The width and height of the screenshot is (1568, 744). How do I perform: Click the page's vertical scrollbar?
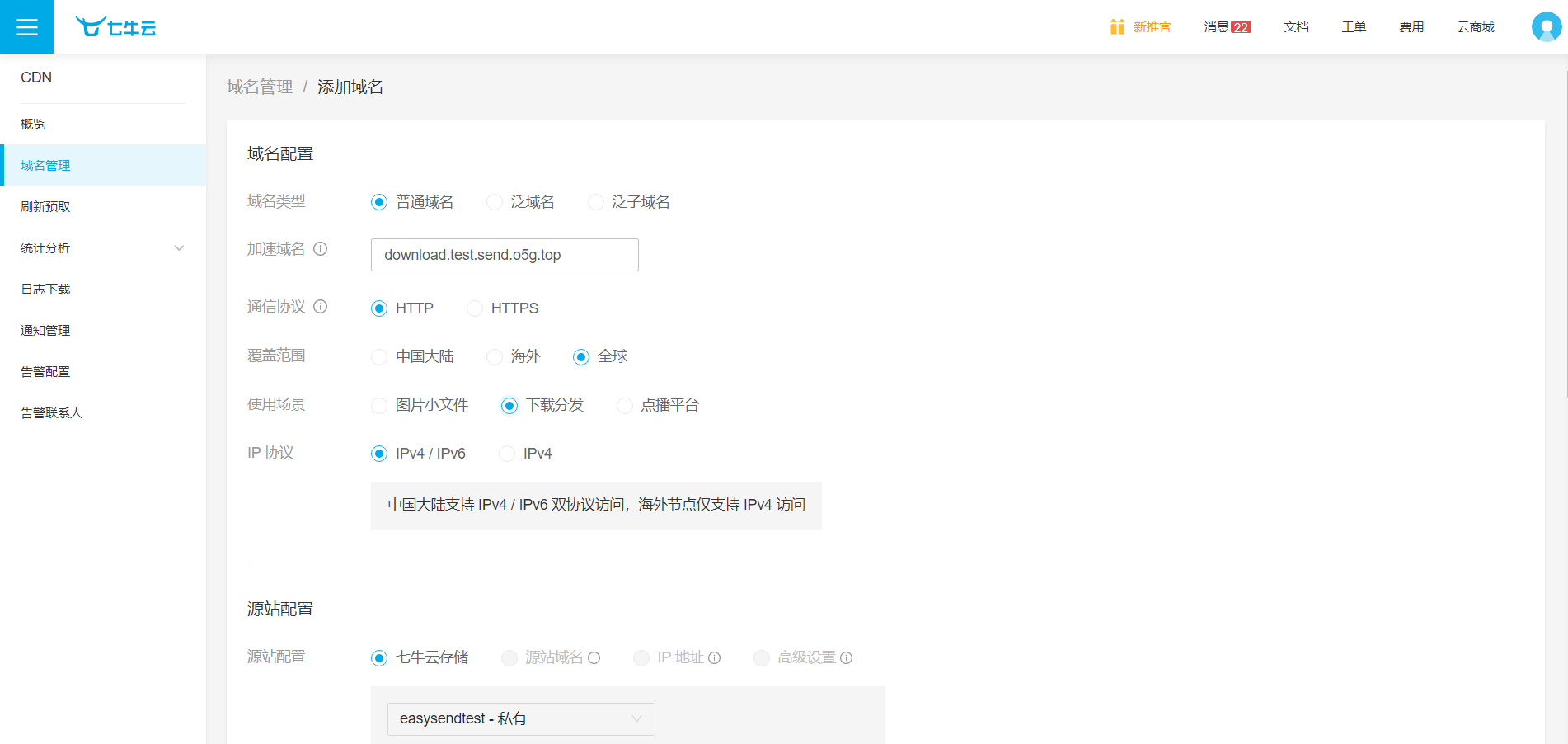click(x=1564, y=231)
